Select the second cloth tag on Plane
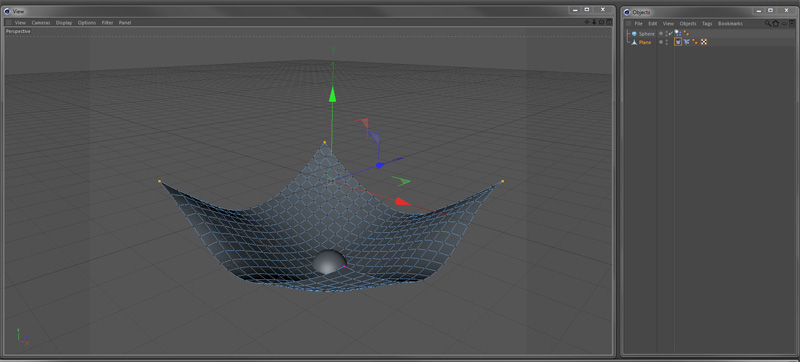 coord(687,42)
